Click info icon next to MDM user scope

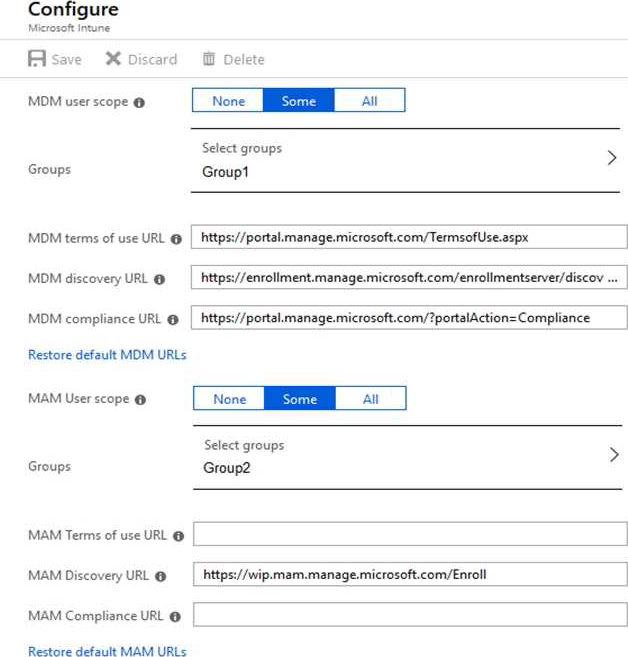[139, 102]
